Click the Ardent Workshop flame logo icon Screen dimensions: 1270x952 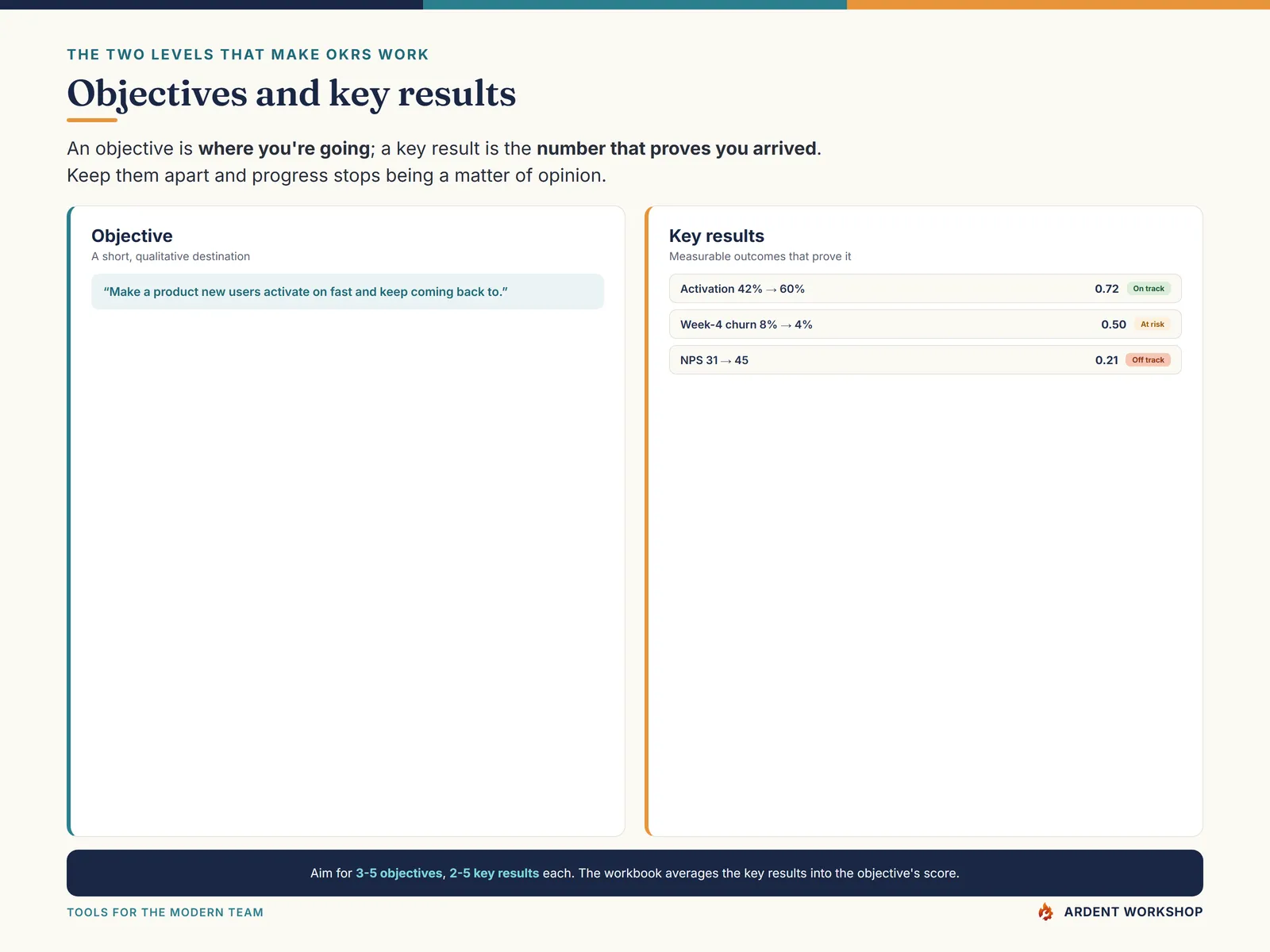[1045, 912]
